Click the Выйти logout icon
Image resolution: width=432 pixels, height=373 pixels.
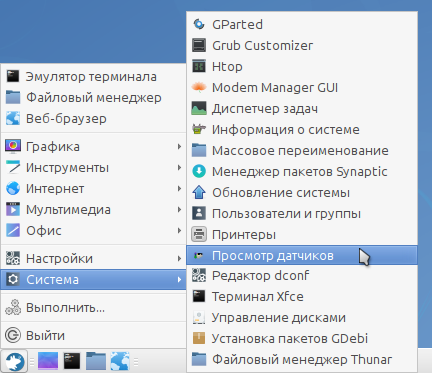[13, 335]
